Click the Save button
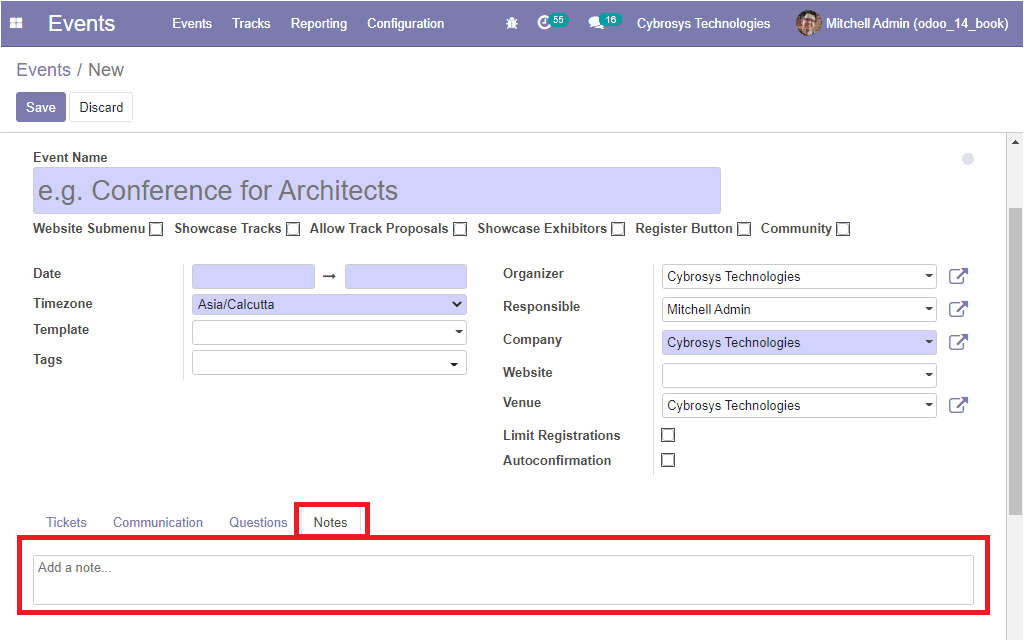Image resolution: width=1024 pixels, height=641 pixels. click(41, 107)
